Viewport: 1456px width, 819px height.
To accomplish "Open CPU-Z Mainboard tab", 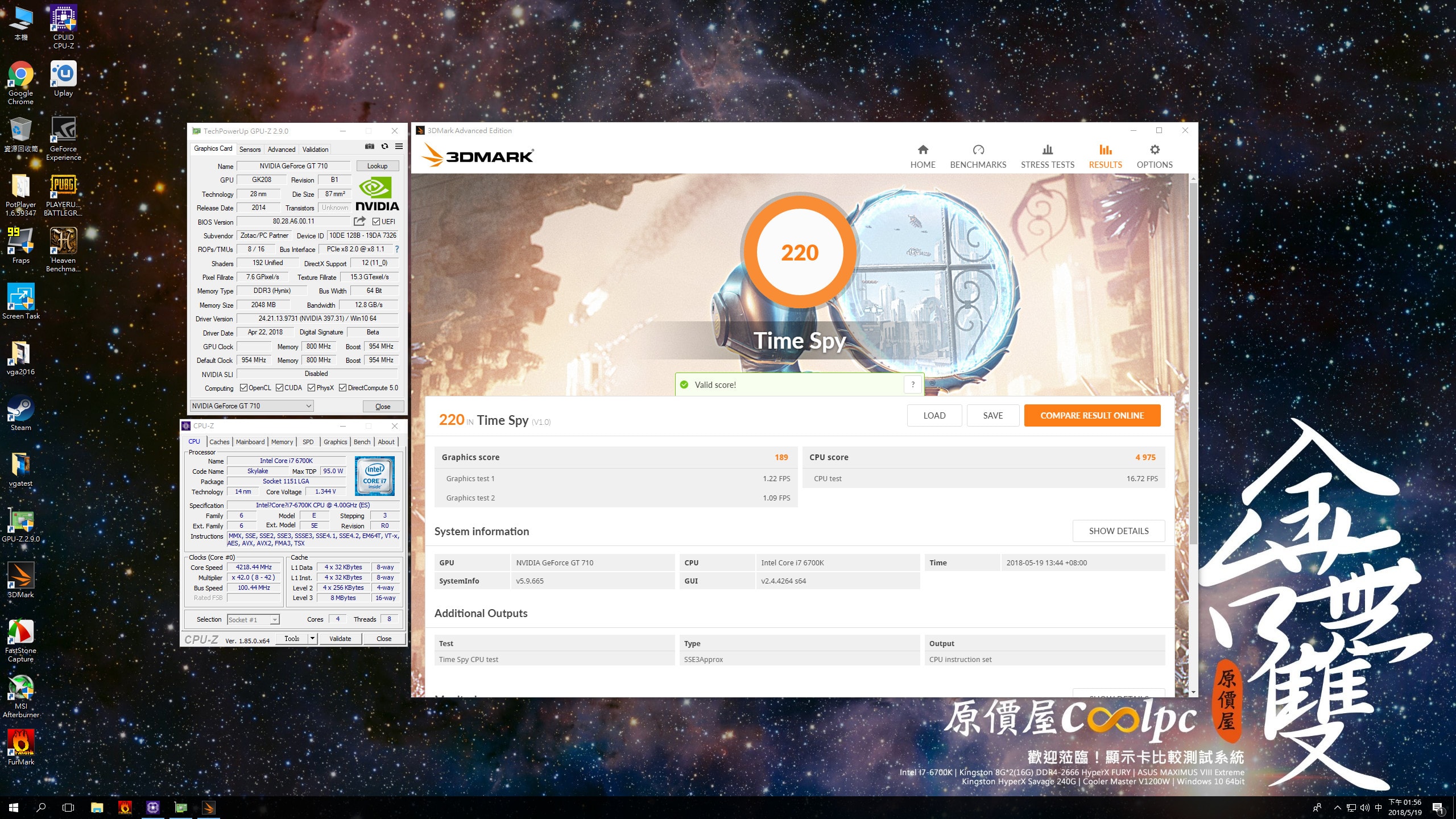I will pos(250,442).
